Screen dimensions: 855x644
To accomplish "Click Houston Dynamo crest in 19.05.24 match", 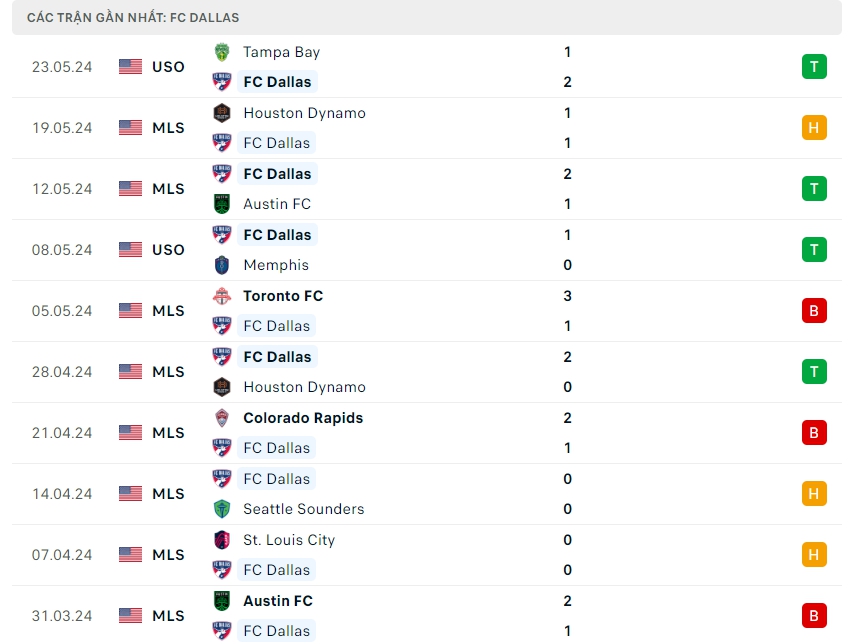I will coord(222,113).
